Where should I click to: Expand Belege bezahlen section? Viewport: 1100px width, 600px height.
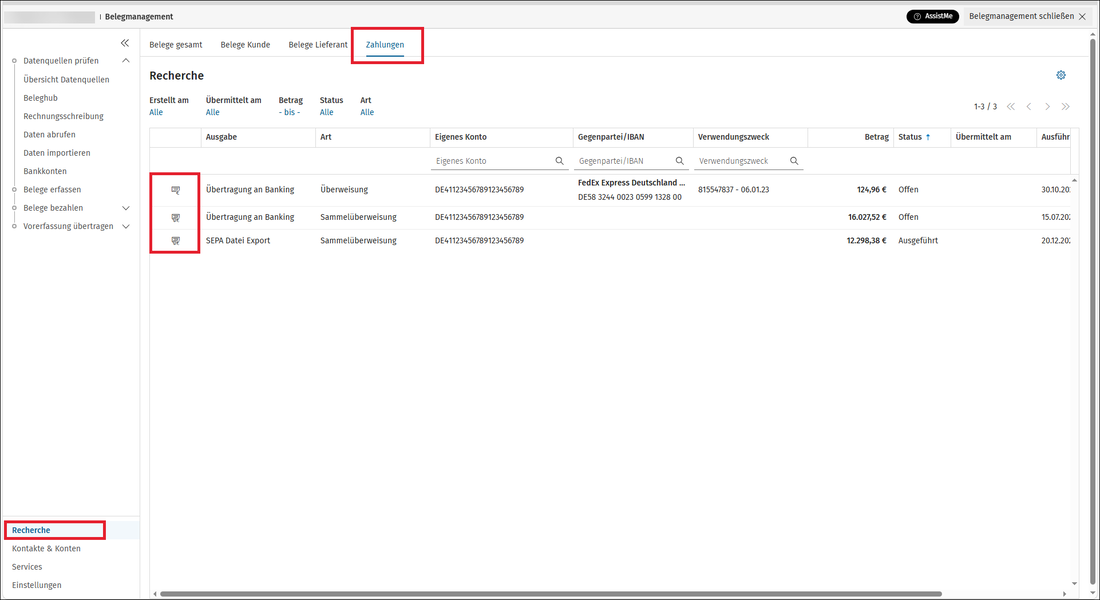(126, 208)
